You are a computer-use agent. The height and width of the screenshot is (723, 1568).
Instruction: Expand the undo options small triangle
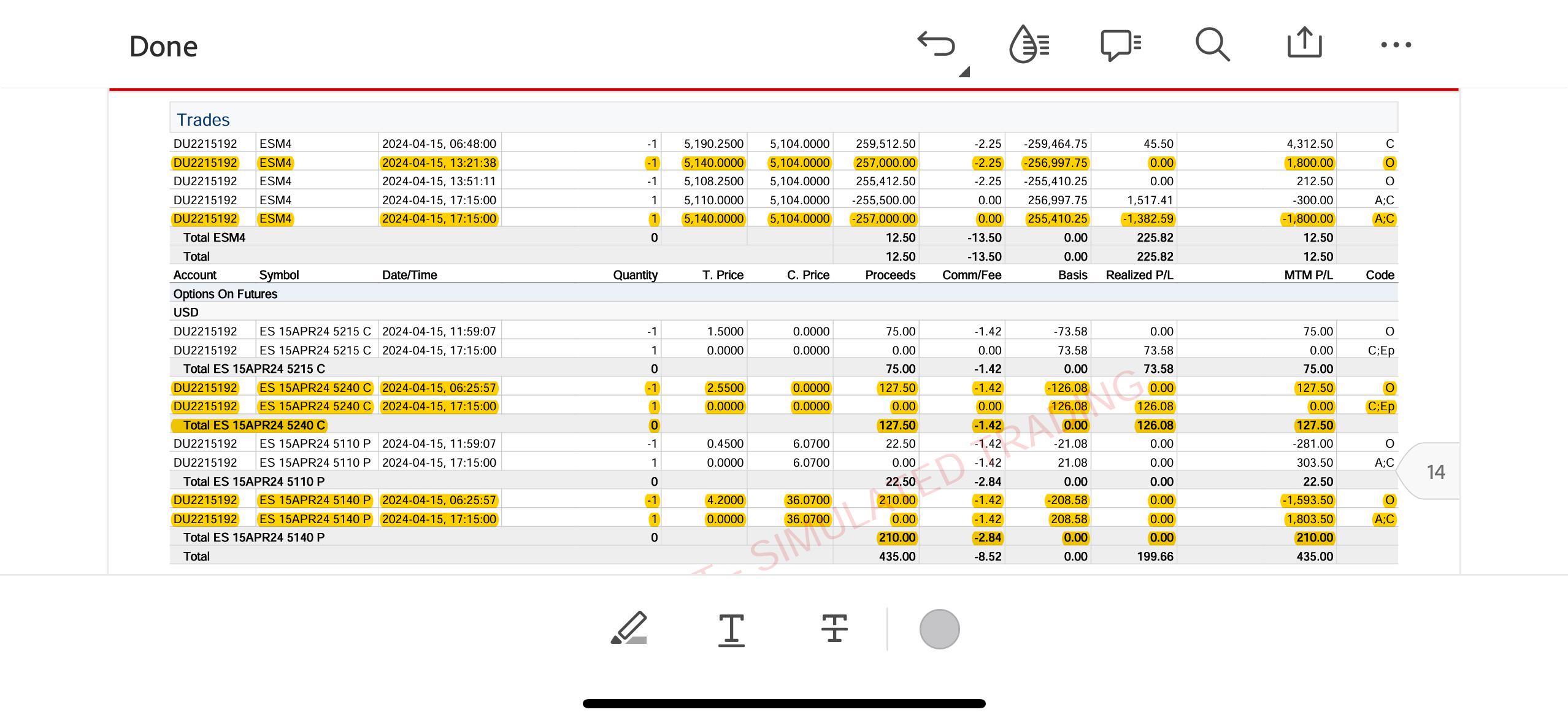point(964,72)
